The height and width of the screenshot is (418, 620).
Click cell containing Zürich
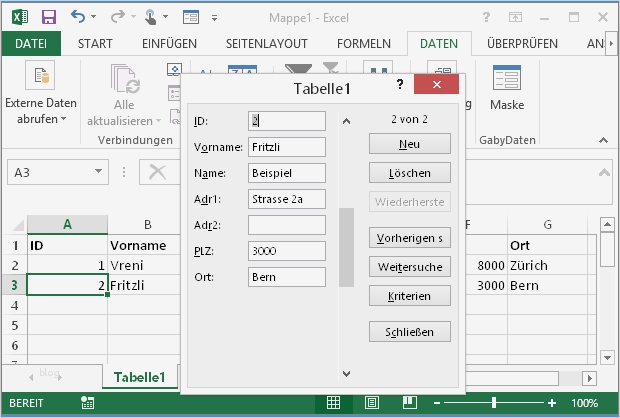coord(547,265)
